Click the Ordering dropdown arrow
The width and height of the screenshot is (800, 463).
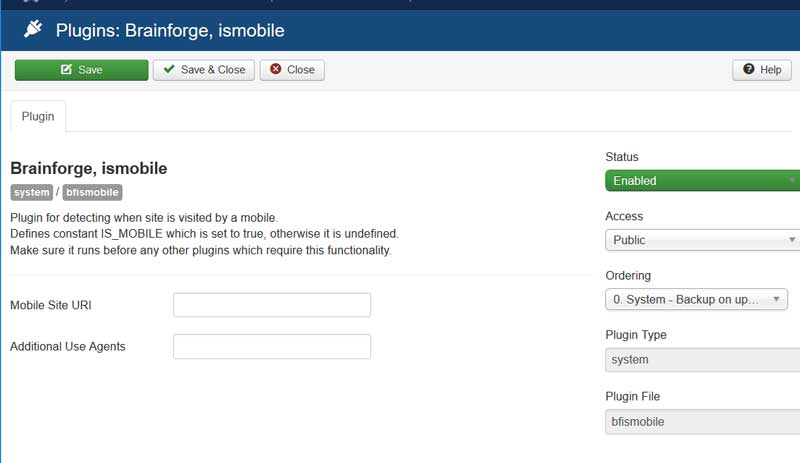pos(776,299)
